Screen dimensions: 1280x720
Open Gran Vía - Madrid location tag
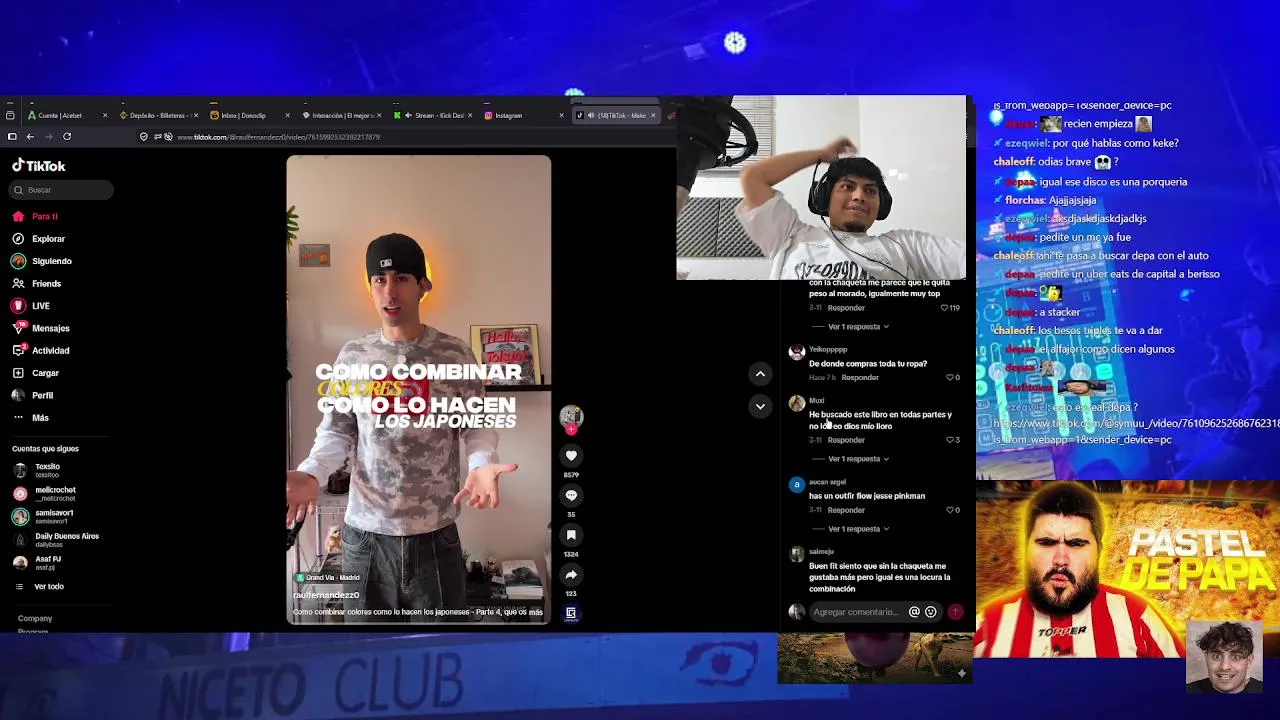click(327, 578)
